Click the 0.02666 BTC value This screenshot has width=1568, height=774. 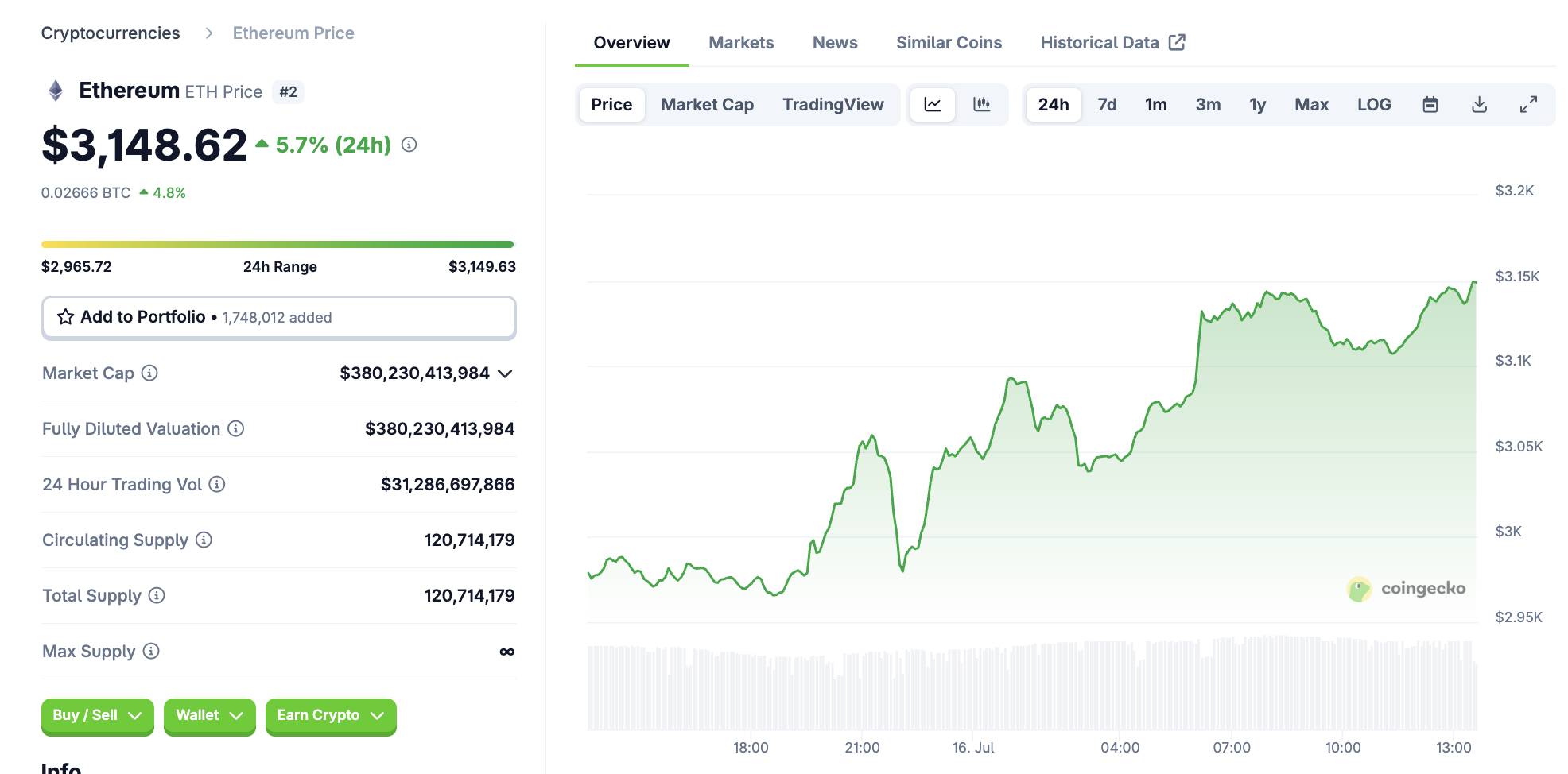pyautogui.click(x=86, y=192)
